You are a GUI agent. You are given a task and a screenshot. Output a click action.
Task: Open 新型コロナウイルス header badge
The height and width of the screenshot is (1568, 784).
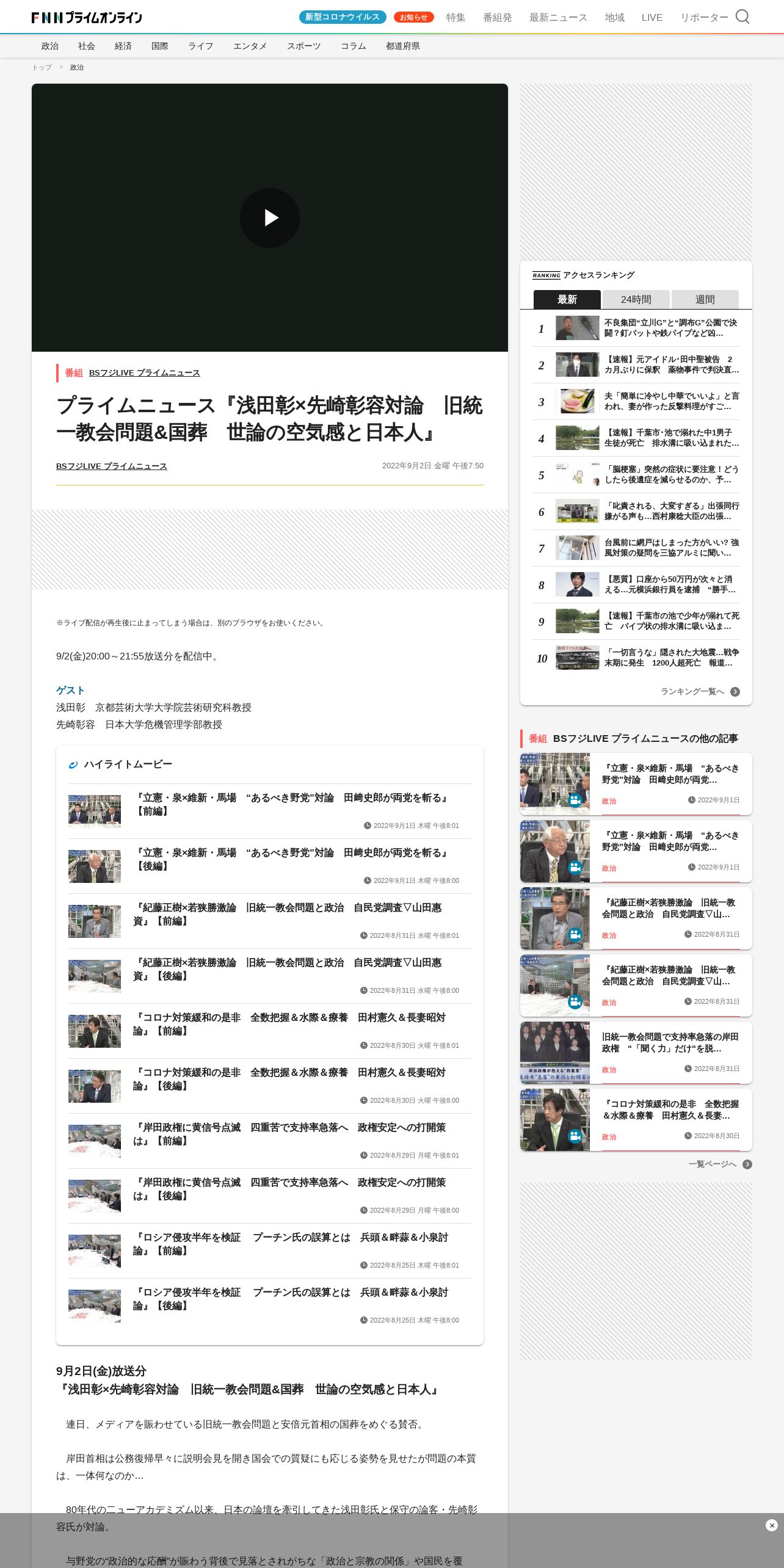(343, 17)
